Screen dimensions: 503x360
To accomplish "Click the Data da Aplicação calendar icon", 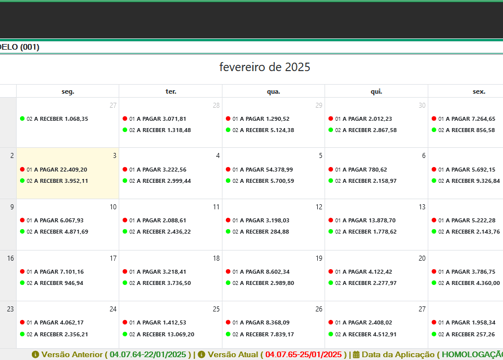I will [356, 354].
